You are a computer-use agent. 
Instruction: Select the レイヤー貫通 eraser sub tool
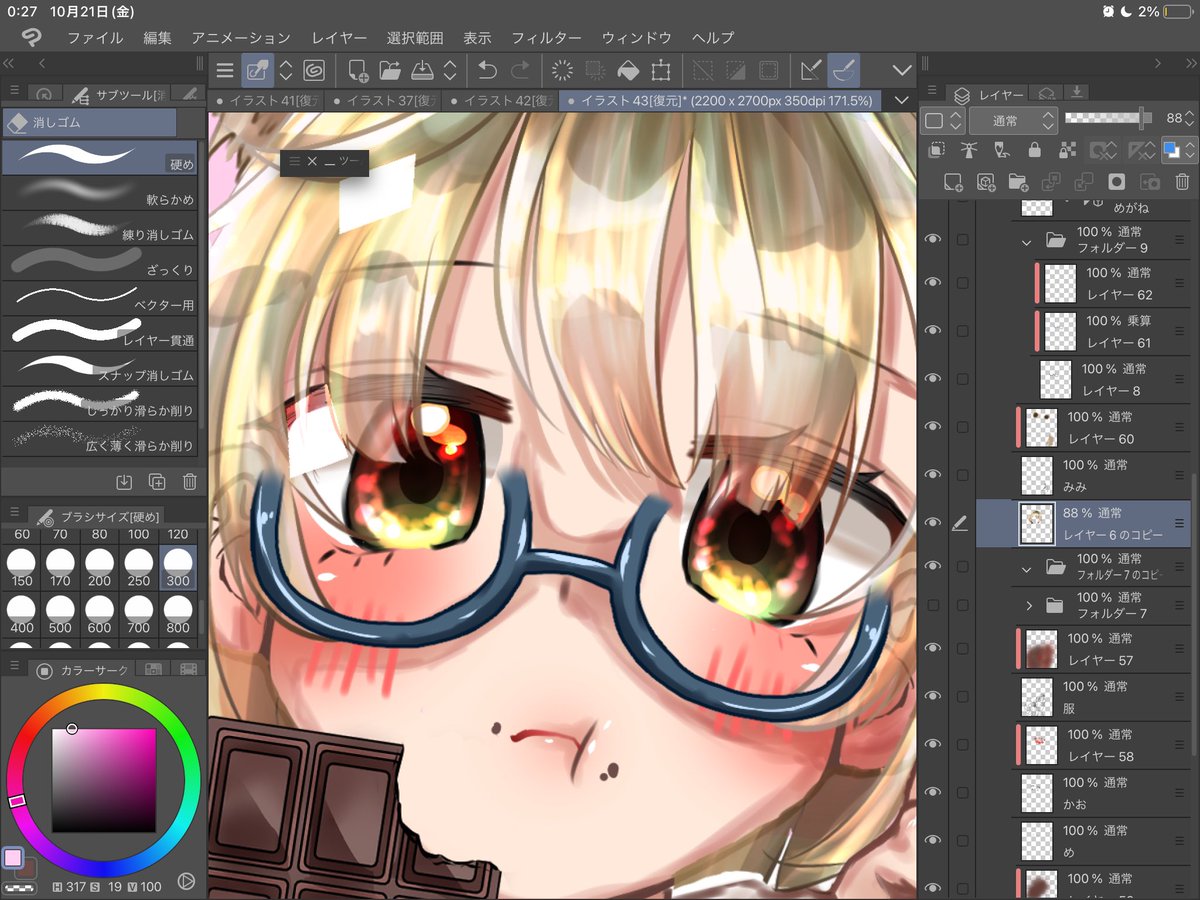[x=100, y=334]
